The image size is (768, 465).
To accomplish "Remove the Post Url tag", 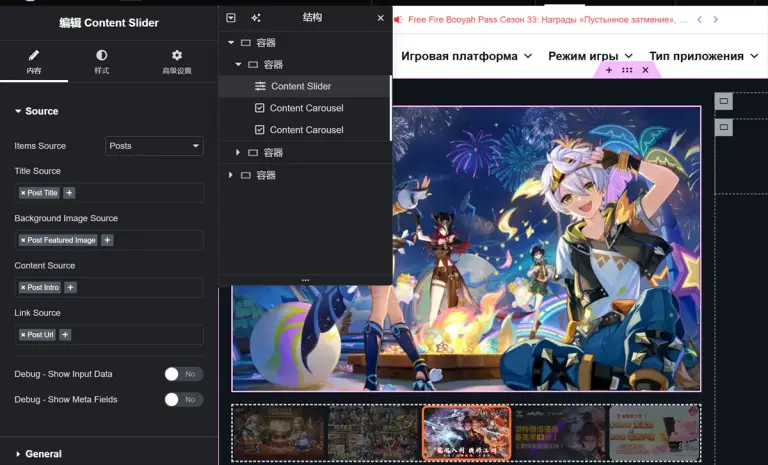I will [23, 335].
